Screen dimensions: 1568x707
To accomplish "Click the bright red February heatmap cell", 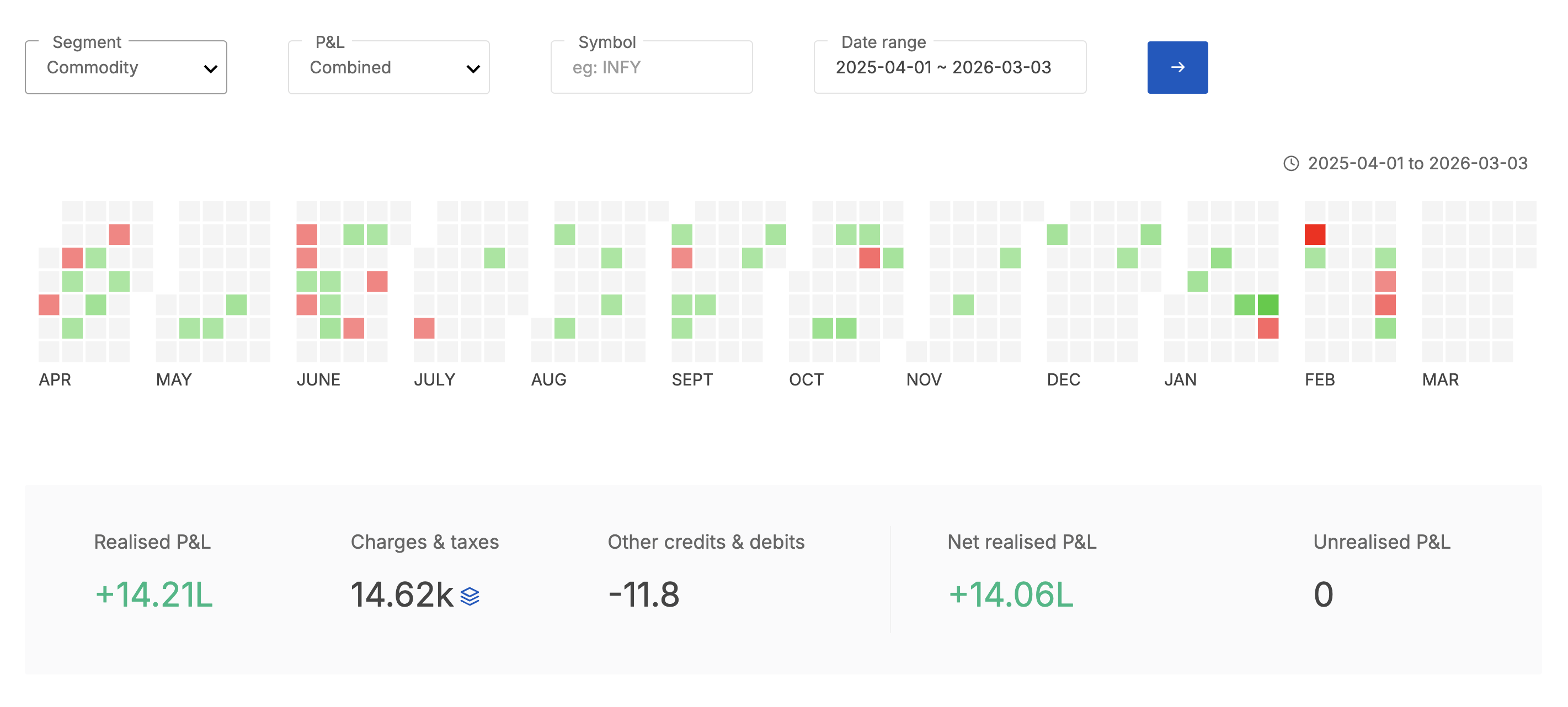I will pyautogui.click(x=1314, y=234).
